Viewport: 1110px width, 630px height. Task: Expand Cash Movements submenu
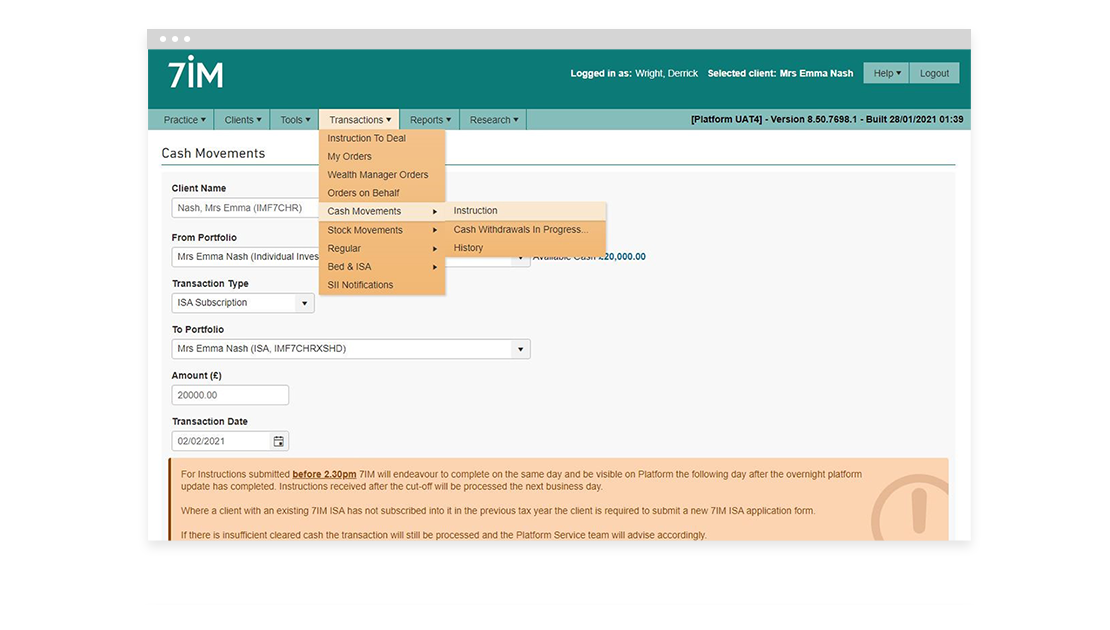[382, 211]
